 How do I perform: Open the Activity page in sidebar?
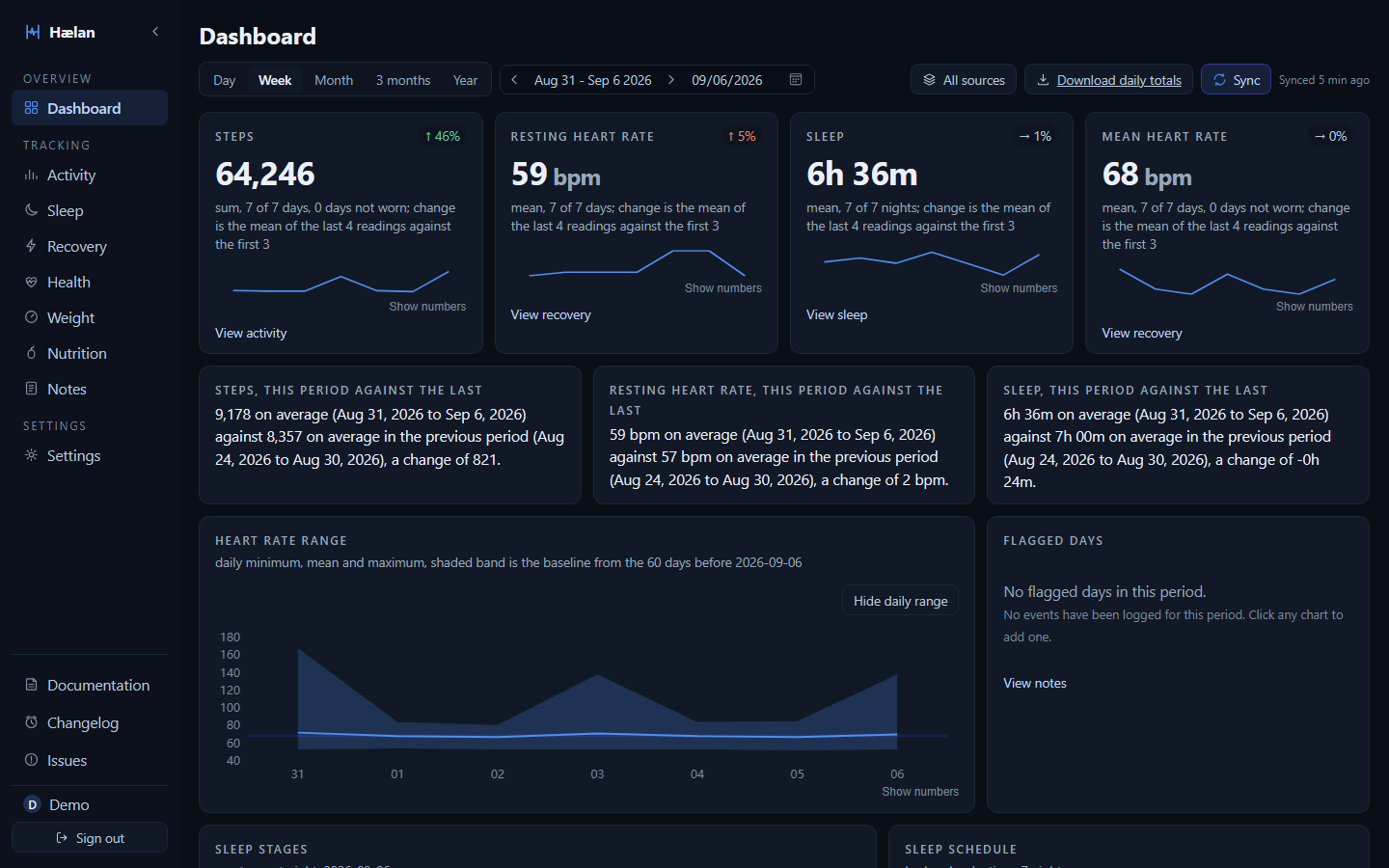(x=90, y=175)
